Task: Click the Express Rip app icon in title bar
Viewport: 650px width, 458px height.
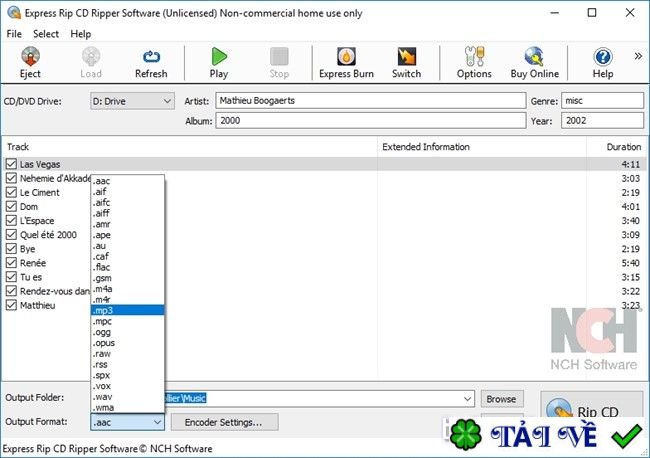Action: pos(14,13)
